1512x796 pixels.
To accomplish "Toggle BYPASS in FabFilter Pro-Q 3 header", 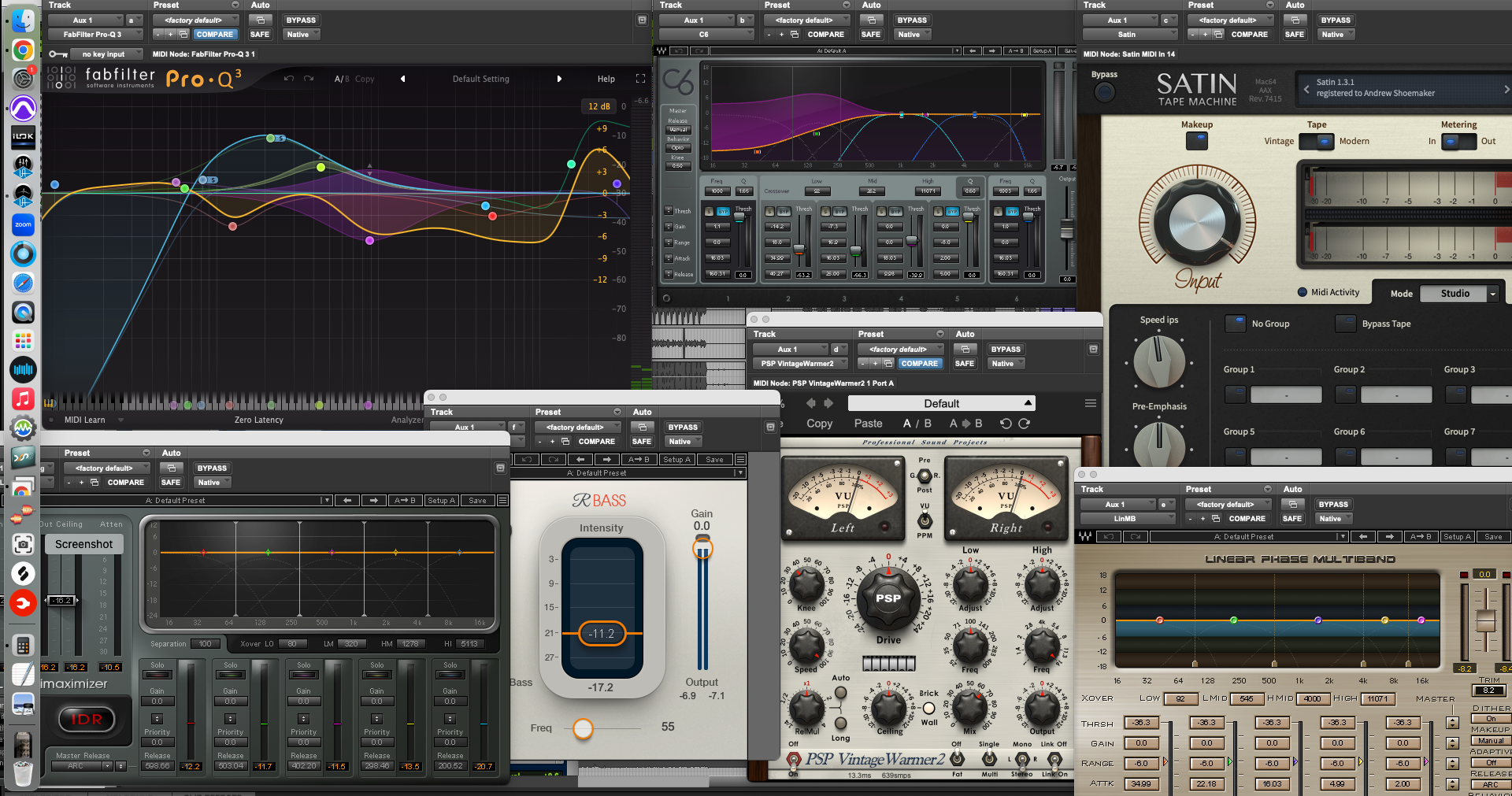I will click(301, 20).
